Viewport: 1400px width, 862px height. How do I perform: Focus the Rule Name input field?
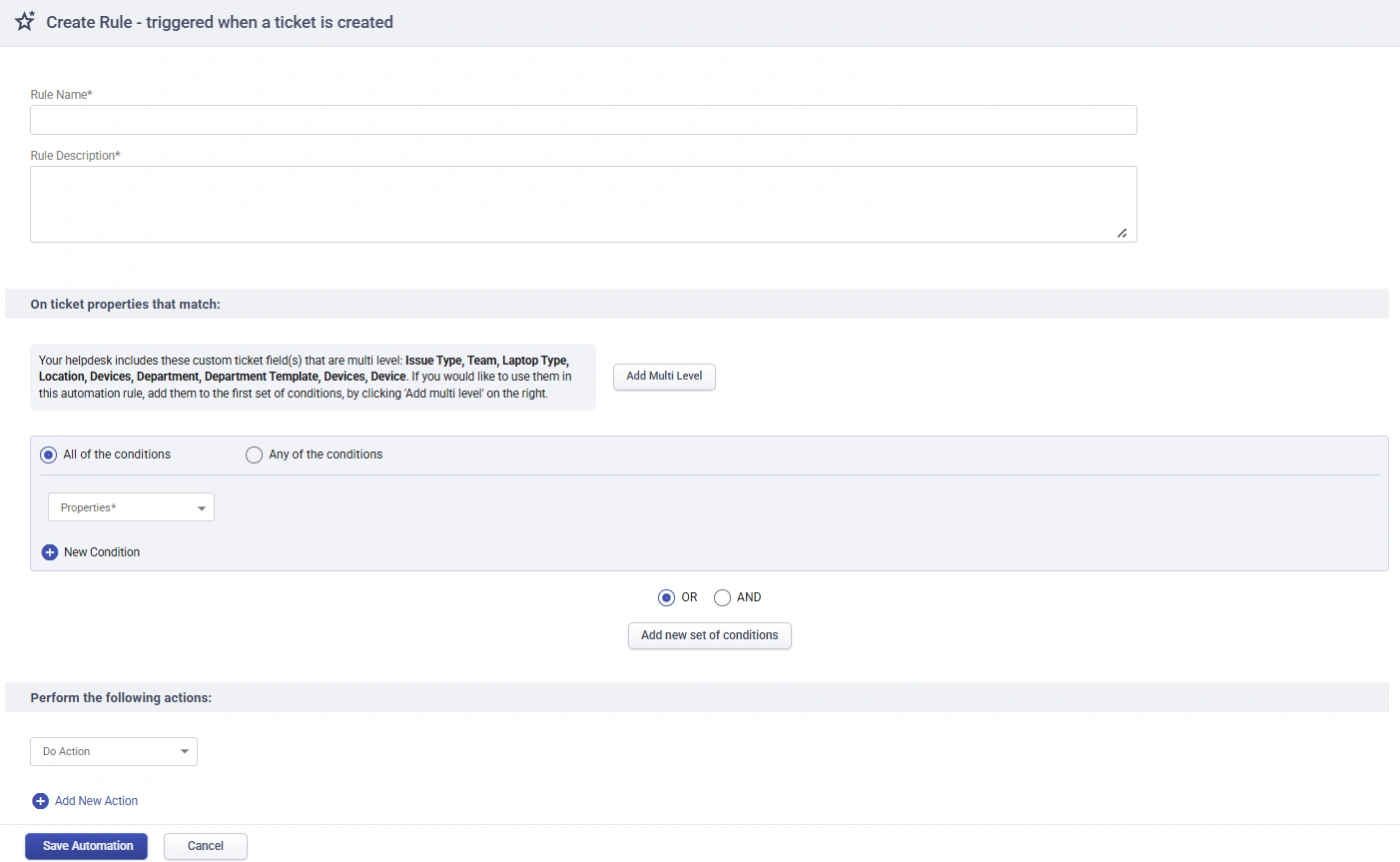(x=583, y=120)
